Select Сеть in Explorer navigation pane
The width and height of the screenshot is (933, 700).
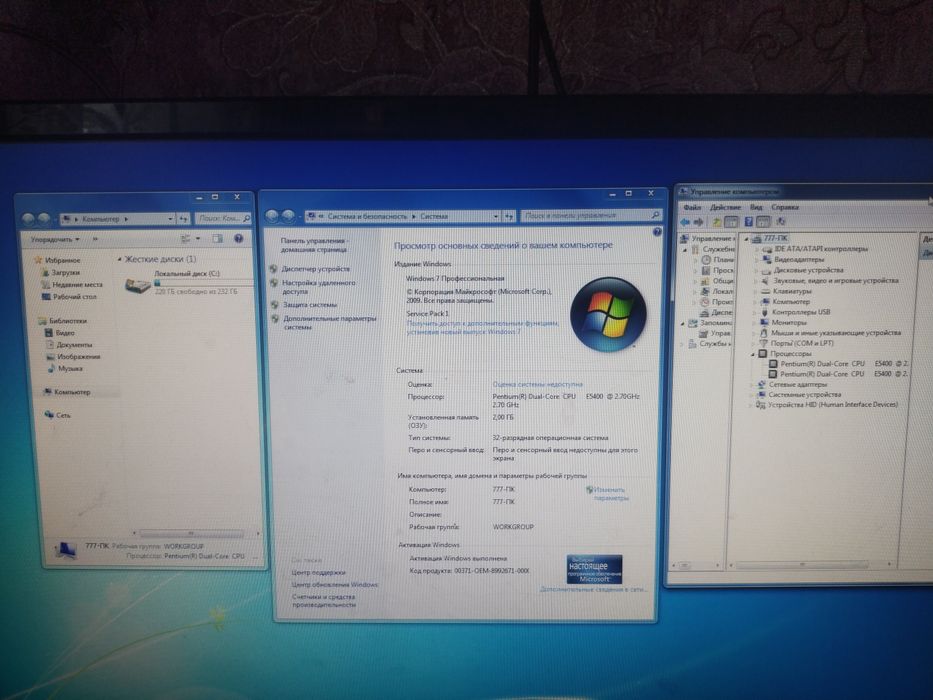click(x=58, y=415)
